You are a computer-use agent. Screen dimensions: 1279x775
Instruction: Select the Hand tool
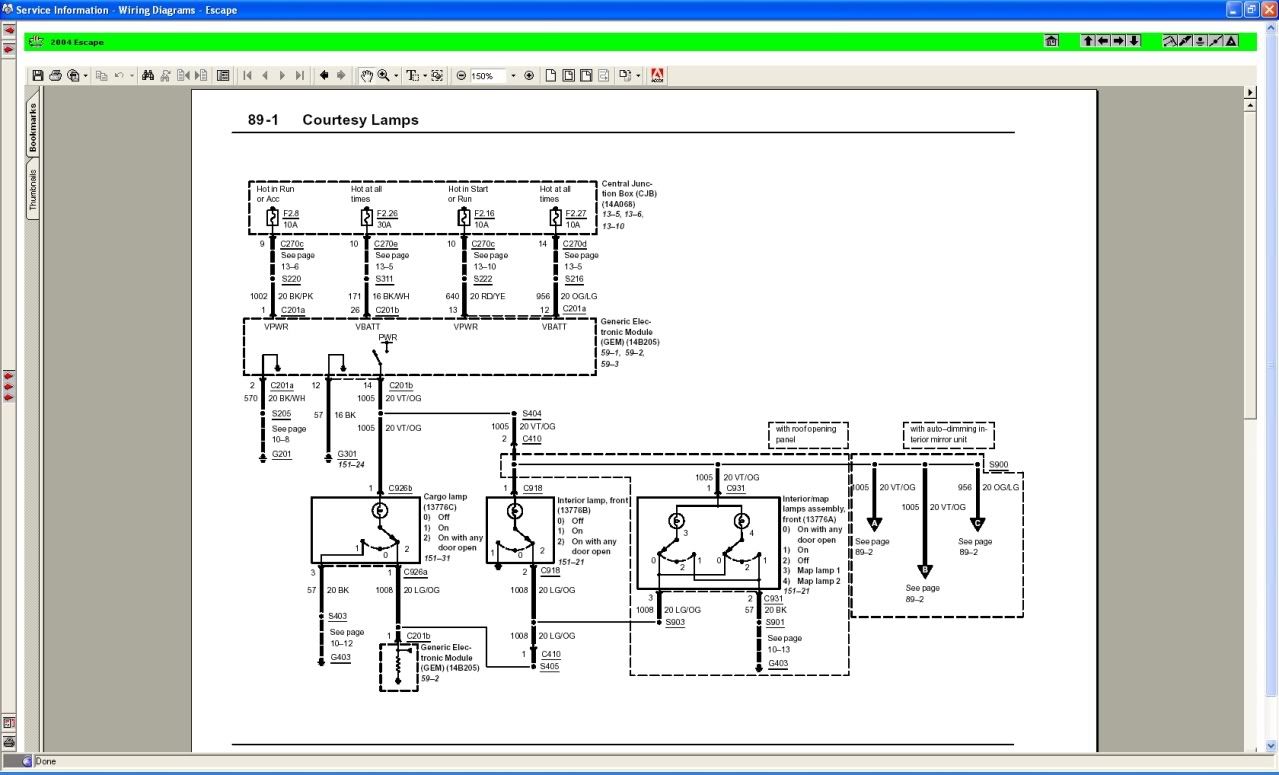[x=366, y=75]
